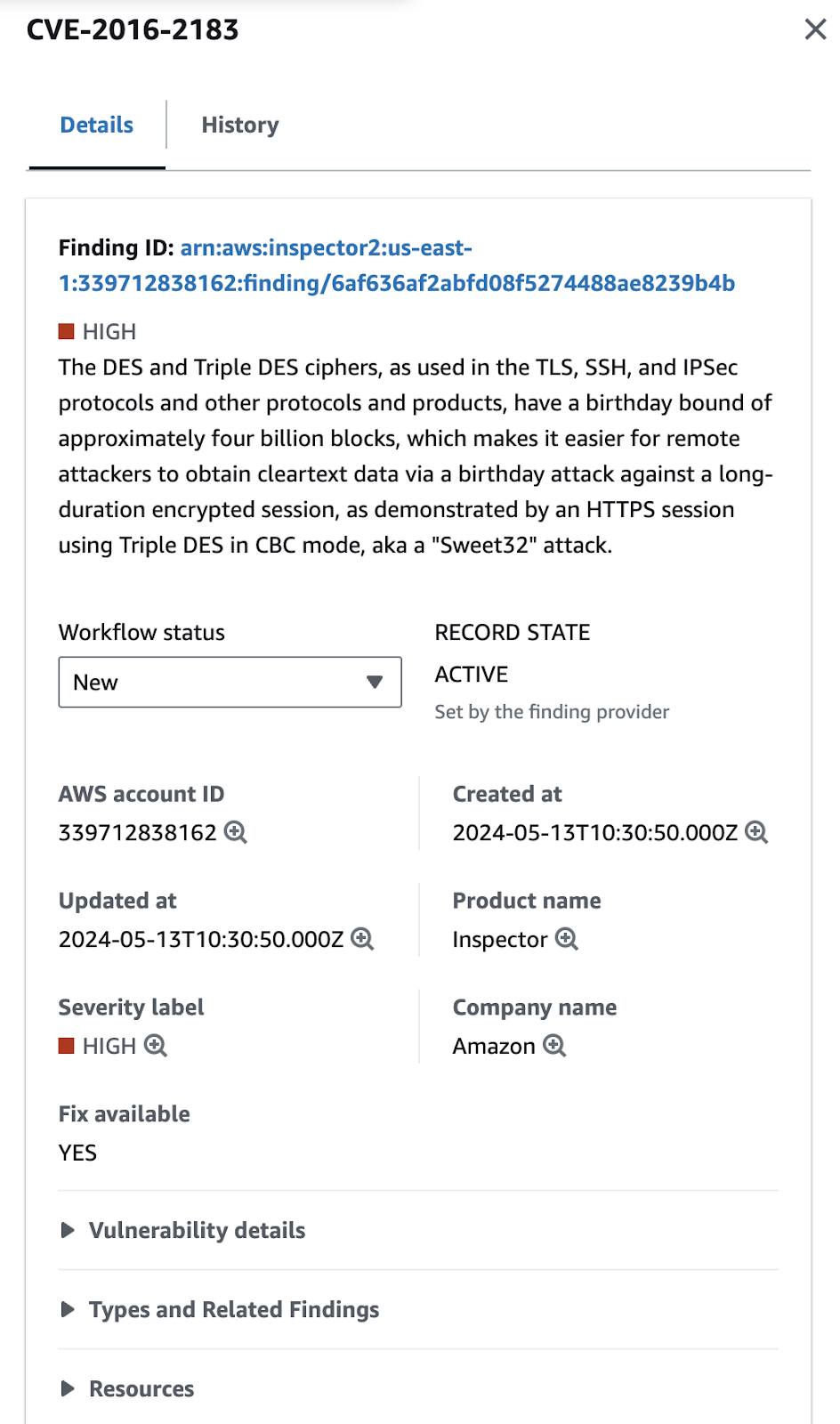
Task: Click the red severity swatch above the description
Action: tap(66, 332)
